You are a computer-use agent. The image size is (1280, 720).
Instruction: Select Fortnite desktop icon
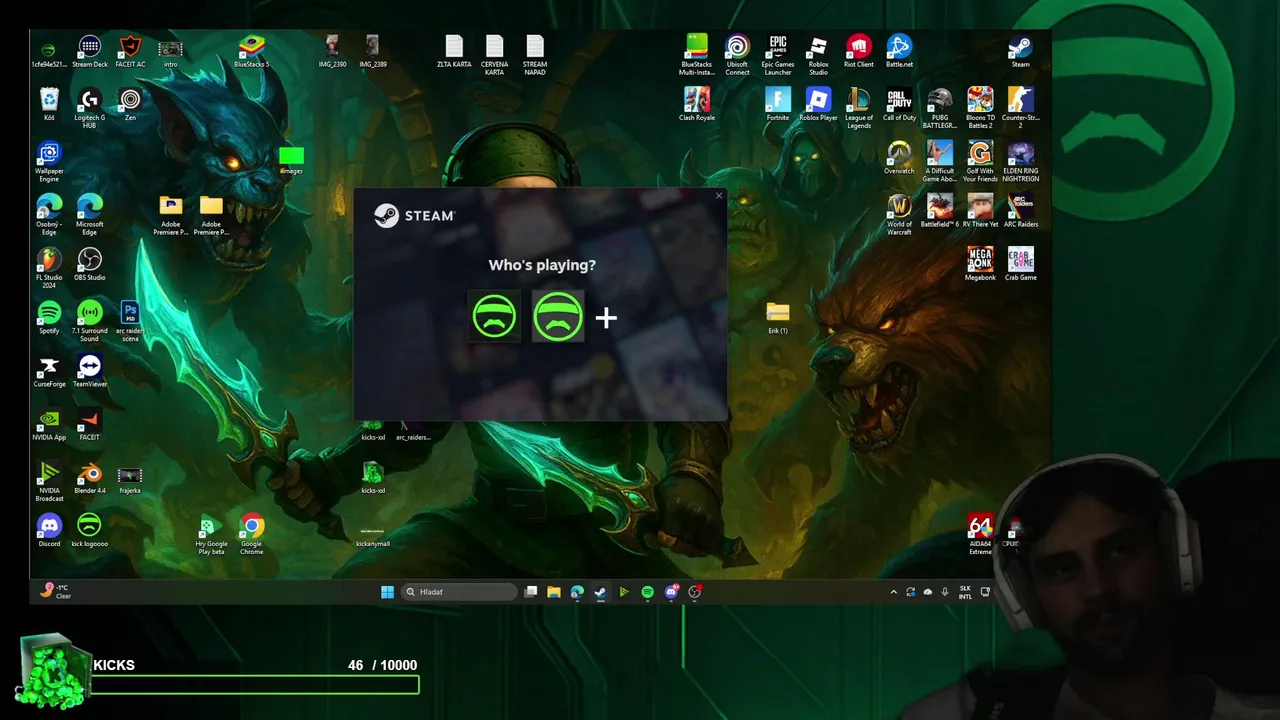(x=778, y=105)
